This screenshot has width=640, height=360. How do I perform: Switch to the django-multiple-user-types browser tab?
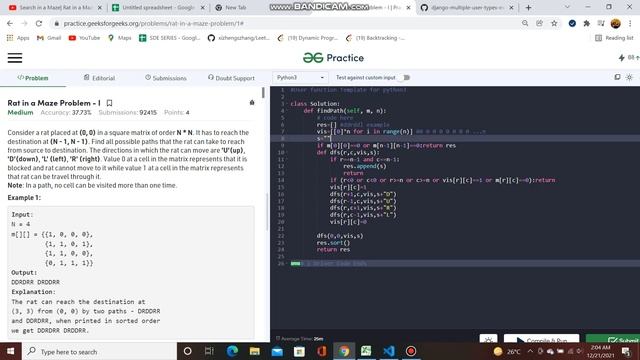coord(467,7)
